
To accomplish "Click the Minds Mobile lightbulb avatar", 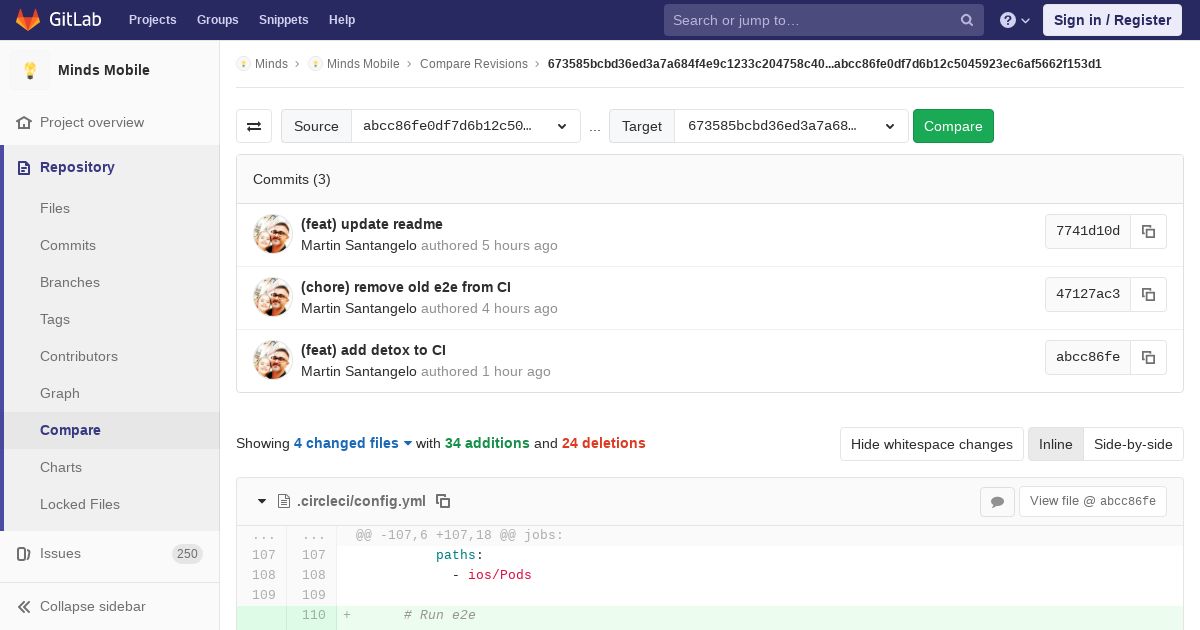I will point(30,70).
